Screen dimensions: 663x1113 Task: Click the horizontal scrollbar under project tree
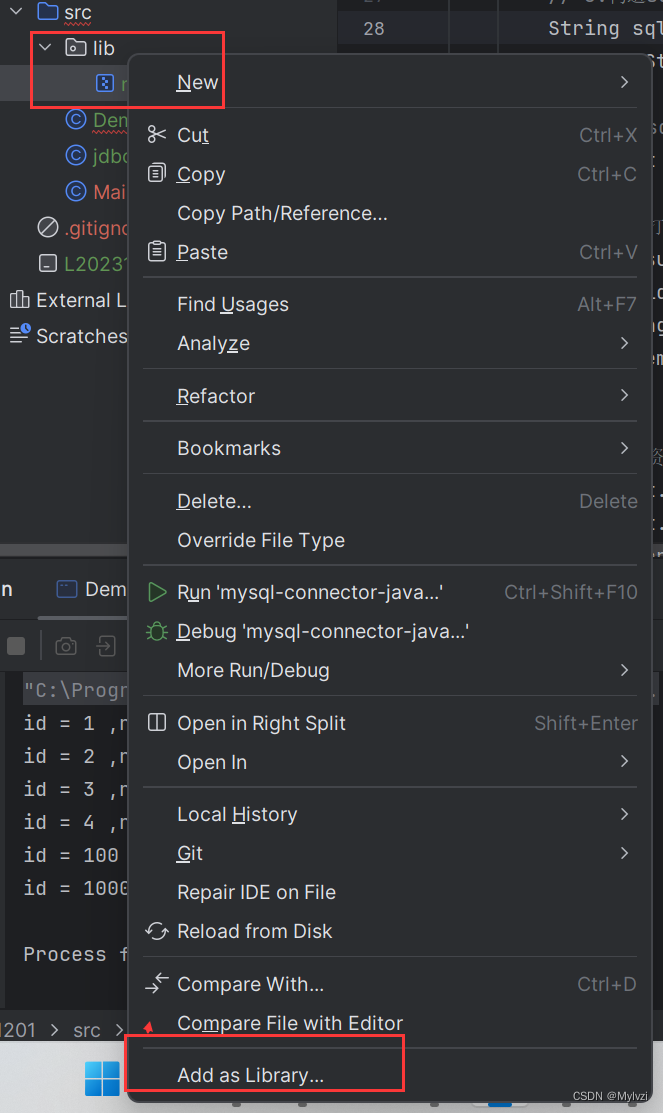[64, 551]
